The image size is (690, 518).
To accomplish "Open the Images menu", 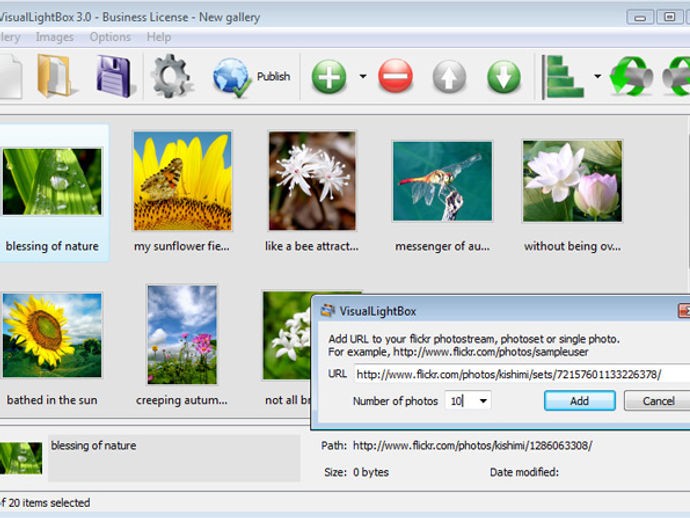I will point(55,37).
